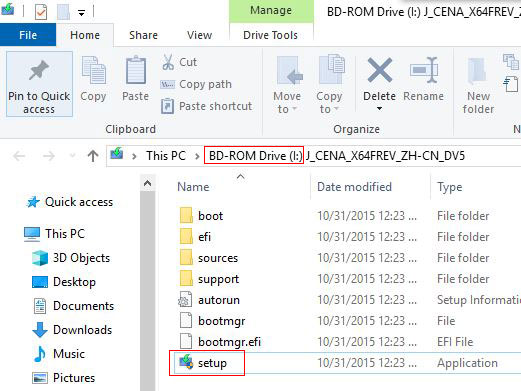Sort by Name column header

click(193, 187)
